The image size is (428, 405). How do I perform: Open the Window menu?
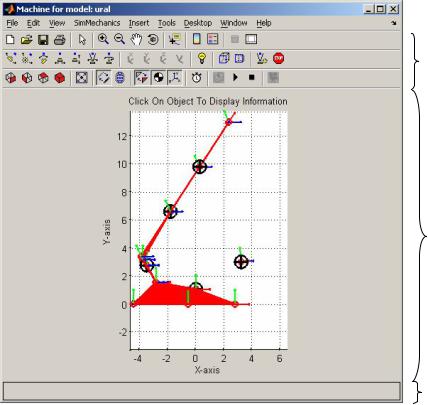234,23
